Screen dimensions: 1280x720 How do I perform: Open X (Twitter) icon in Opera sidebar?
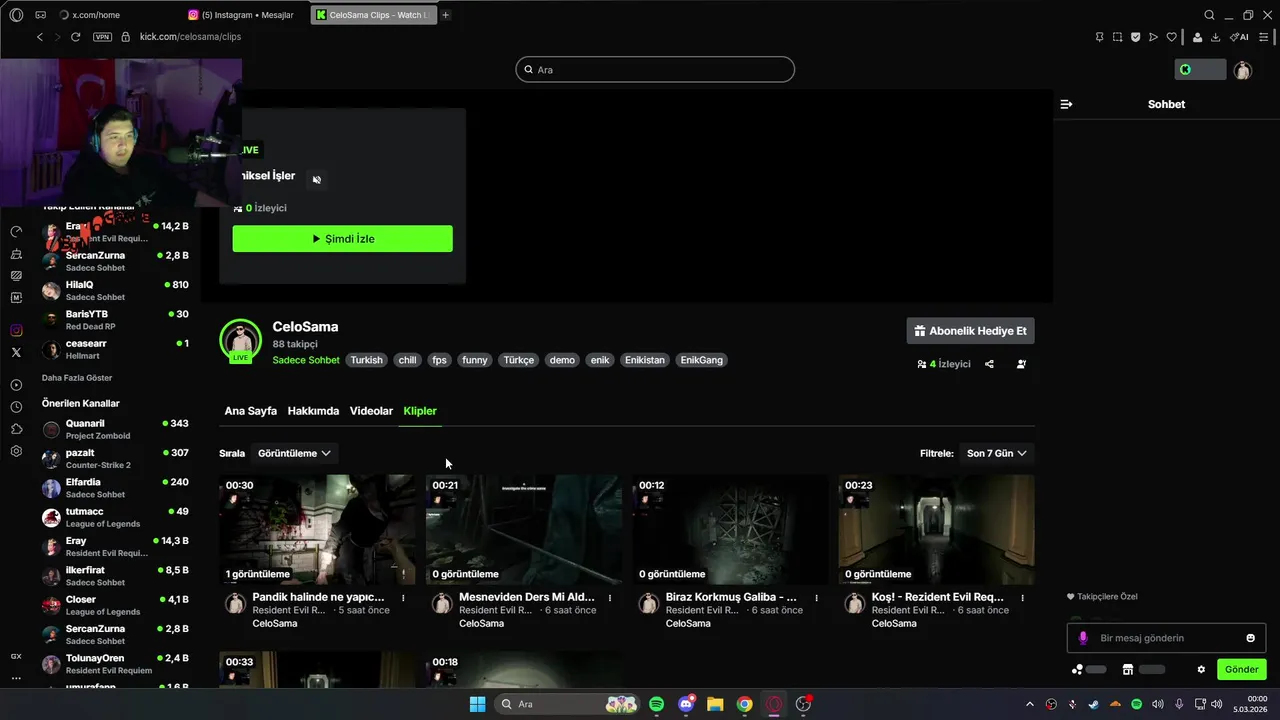point(16,352)
